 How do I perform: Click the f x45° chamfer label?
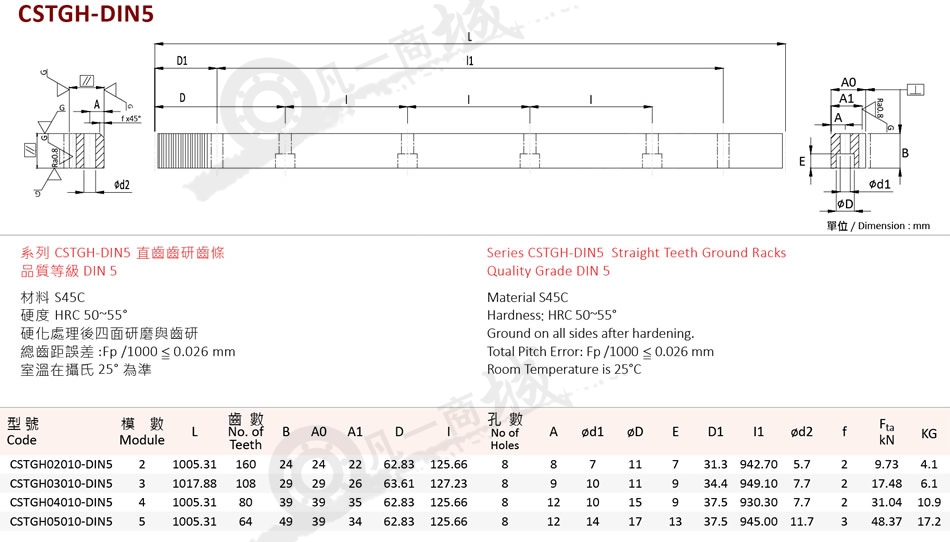coord(131,119)
